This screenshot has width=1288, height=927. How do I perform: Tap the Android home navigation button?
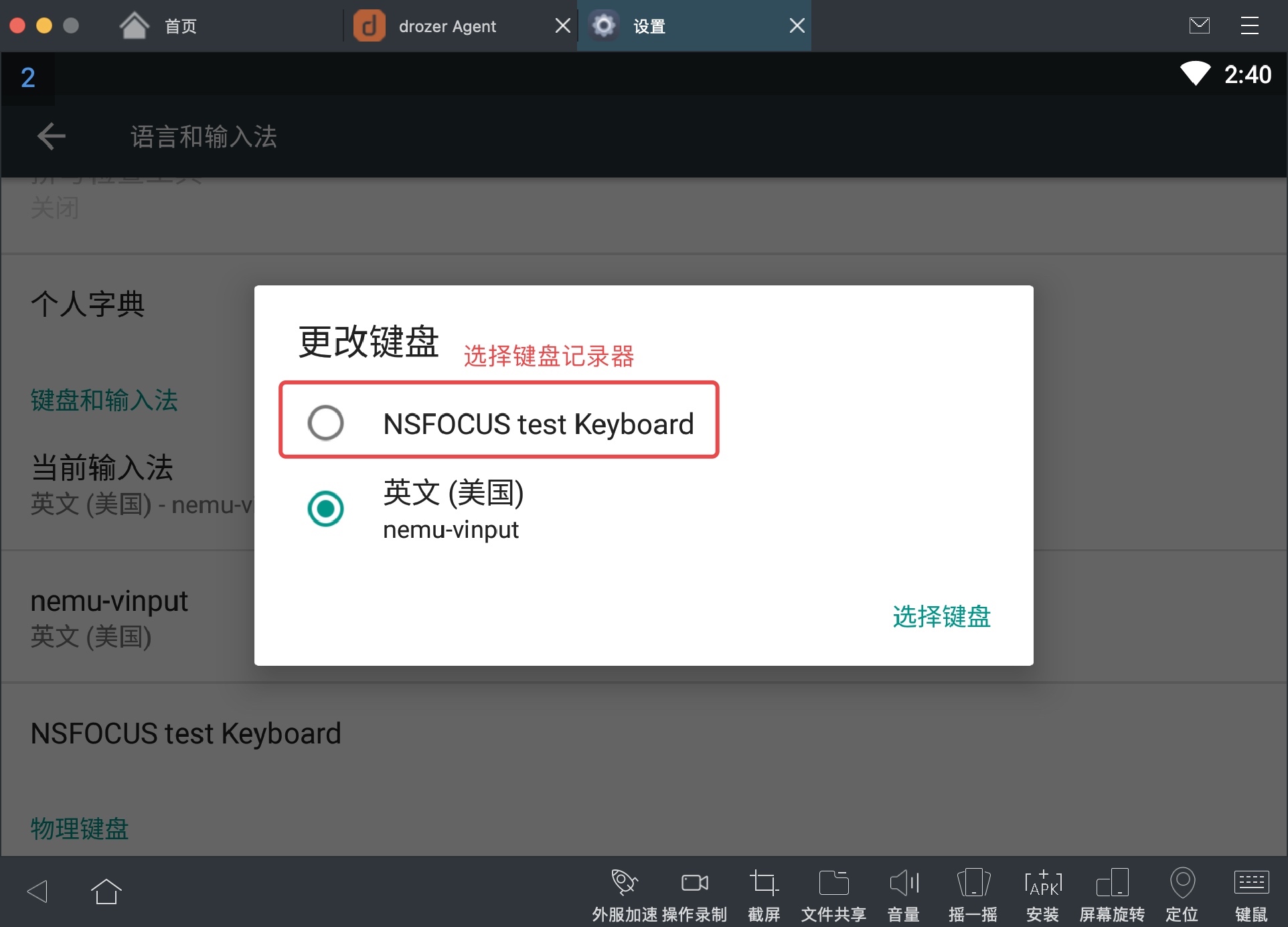click(x=106, y=892)
